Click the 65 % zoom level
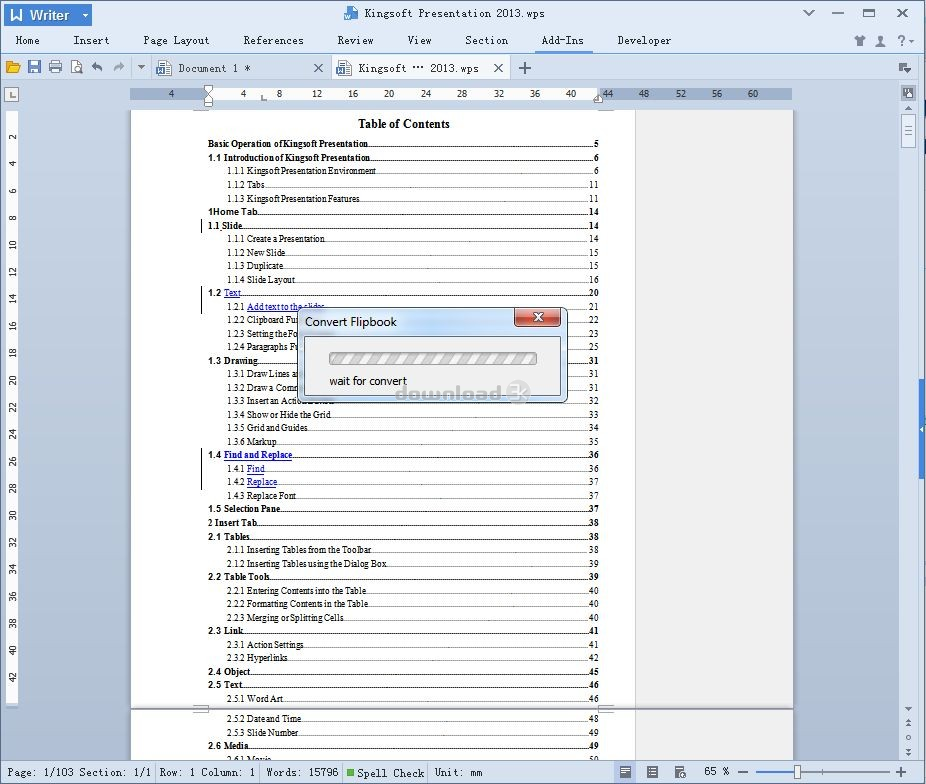 [716, 772]
